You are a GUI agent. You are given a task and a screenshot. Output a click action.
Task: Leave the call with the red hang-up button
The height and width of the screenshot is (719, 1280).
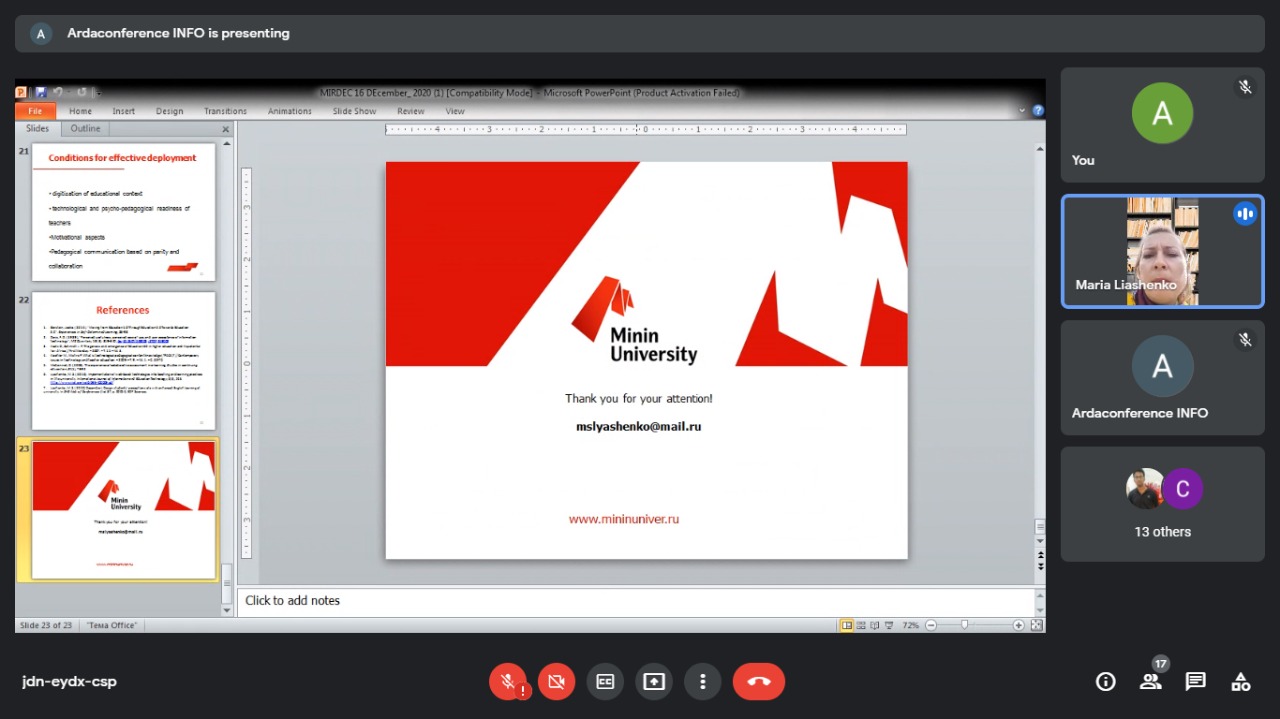click(x=759, y=681)
